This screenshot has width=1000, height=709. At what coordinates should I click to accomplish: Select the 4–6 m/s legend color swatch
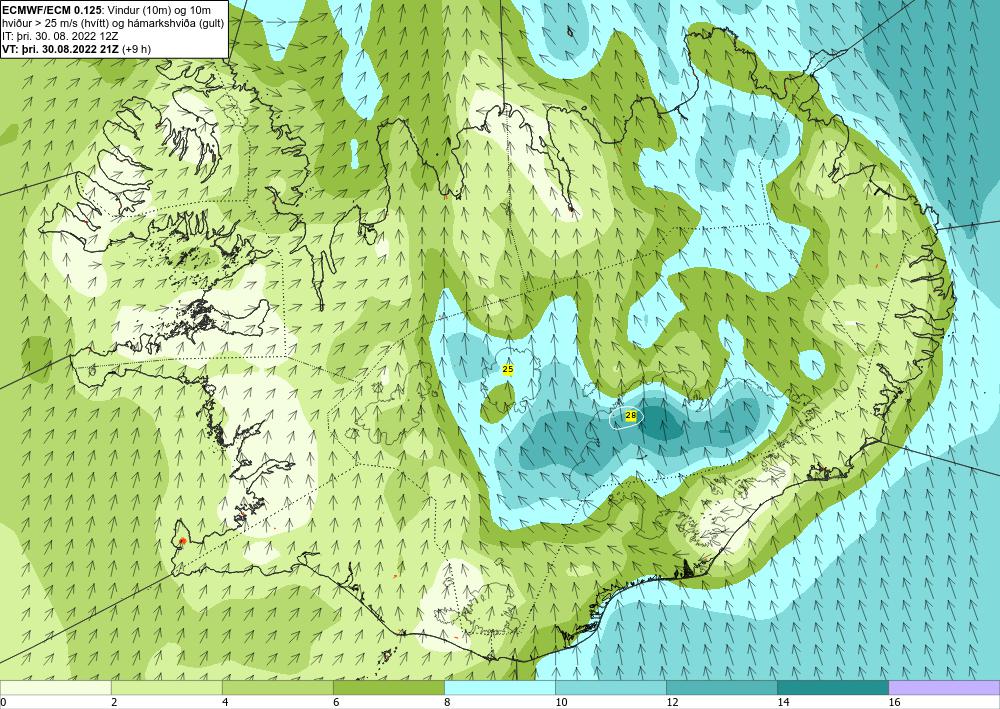[277, 687]
